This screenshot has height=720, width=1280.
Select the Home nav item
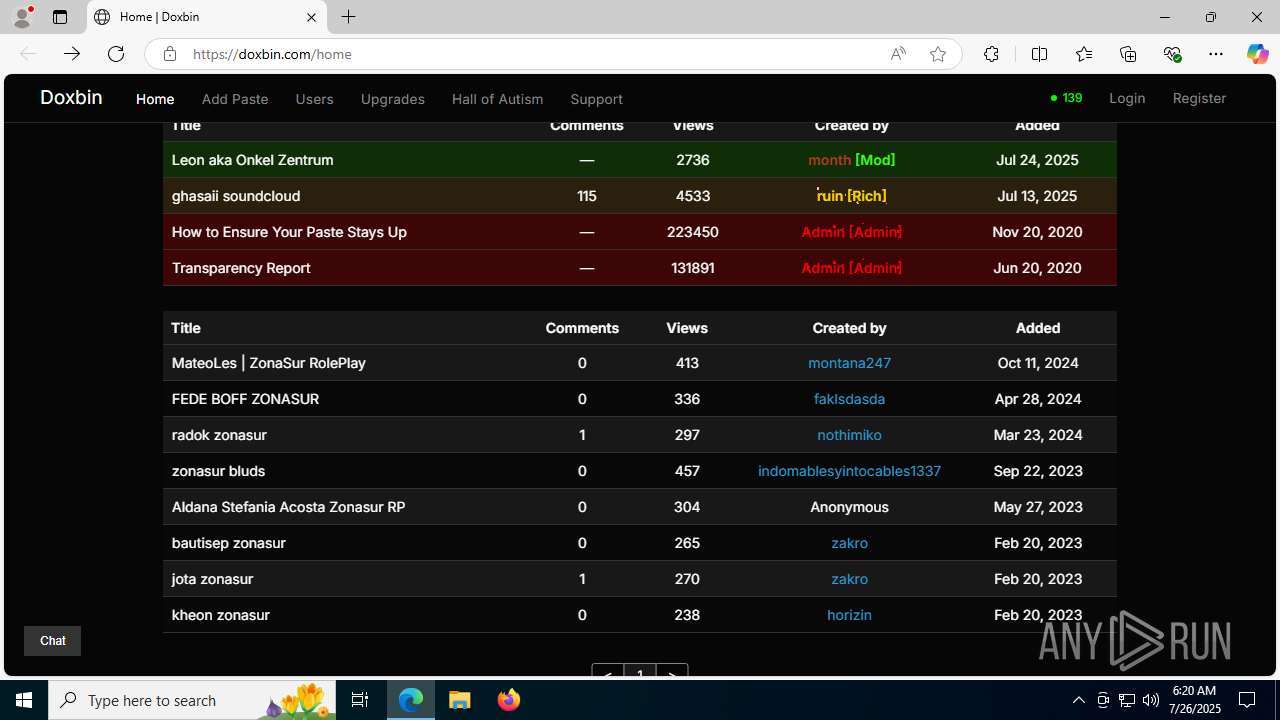point(155,99)
